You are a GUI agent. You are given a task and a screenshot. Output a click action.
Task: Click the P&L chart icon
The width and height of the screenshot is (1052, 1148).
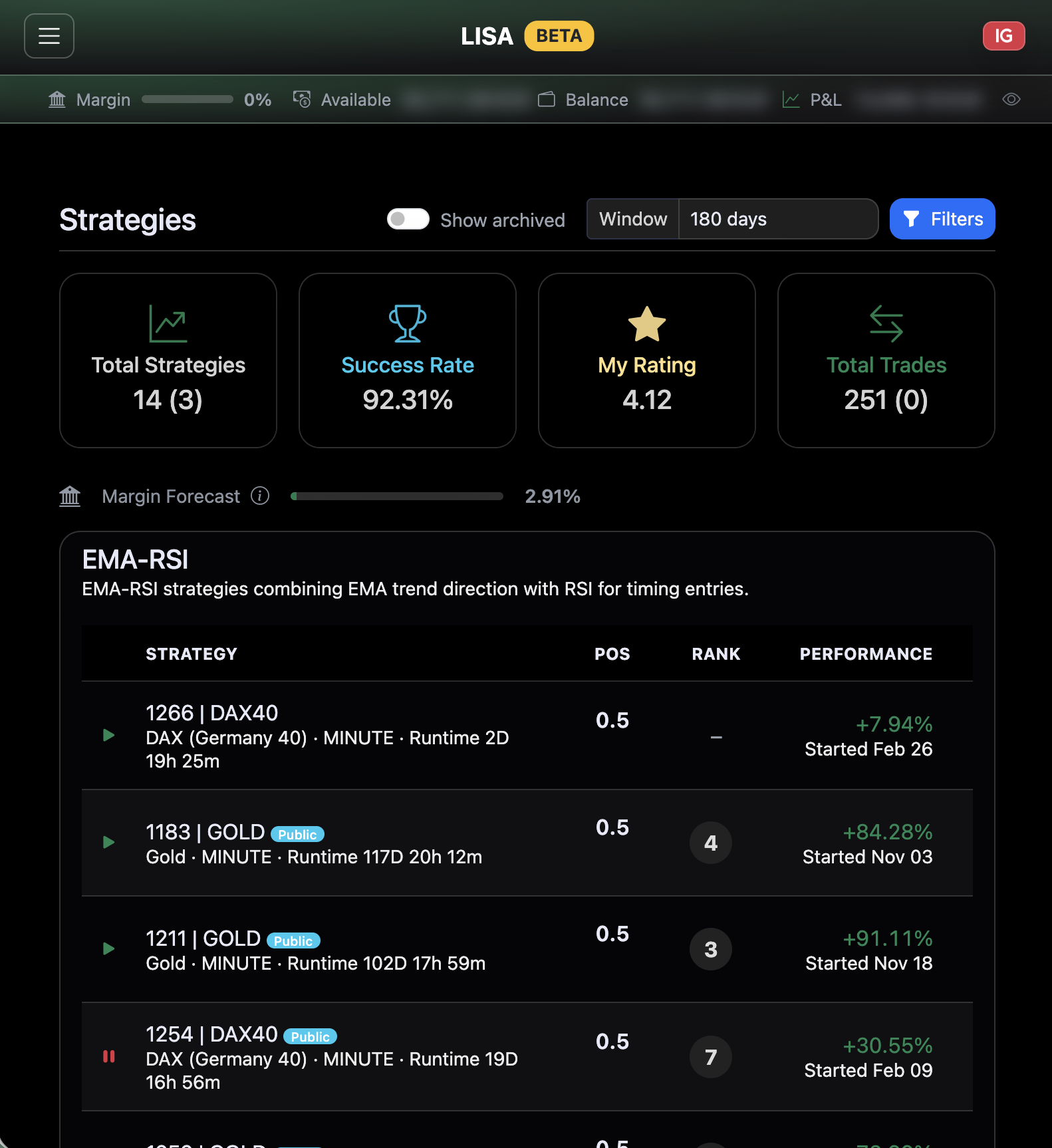(791, 100)
